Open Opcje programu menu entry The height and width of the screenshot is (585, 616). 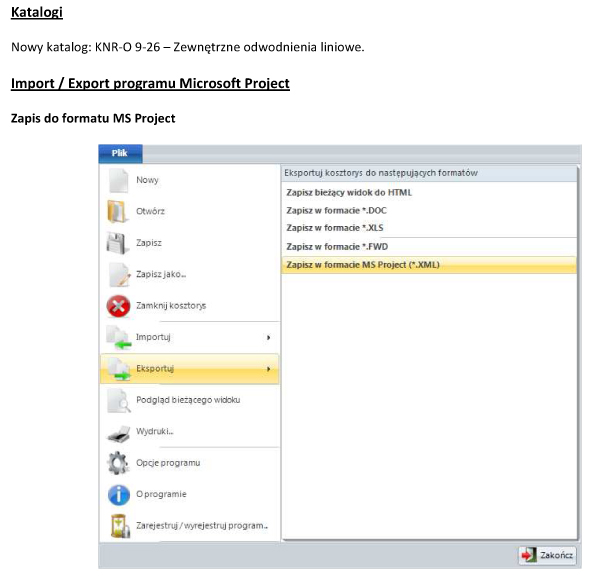coord(190,463)
